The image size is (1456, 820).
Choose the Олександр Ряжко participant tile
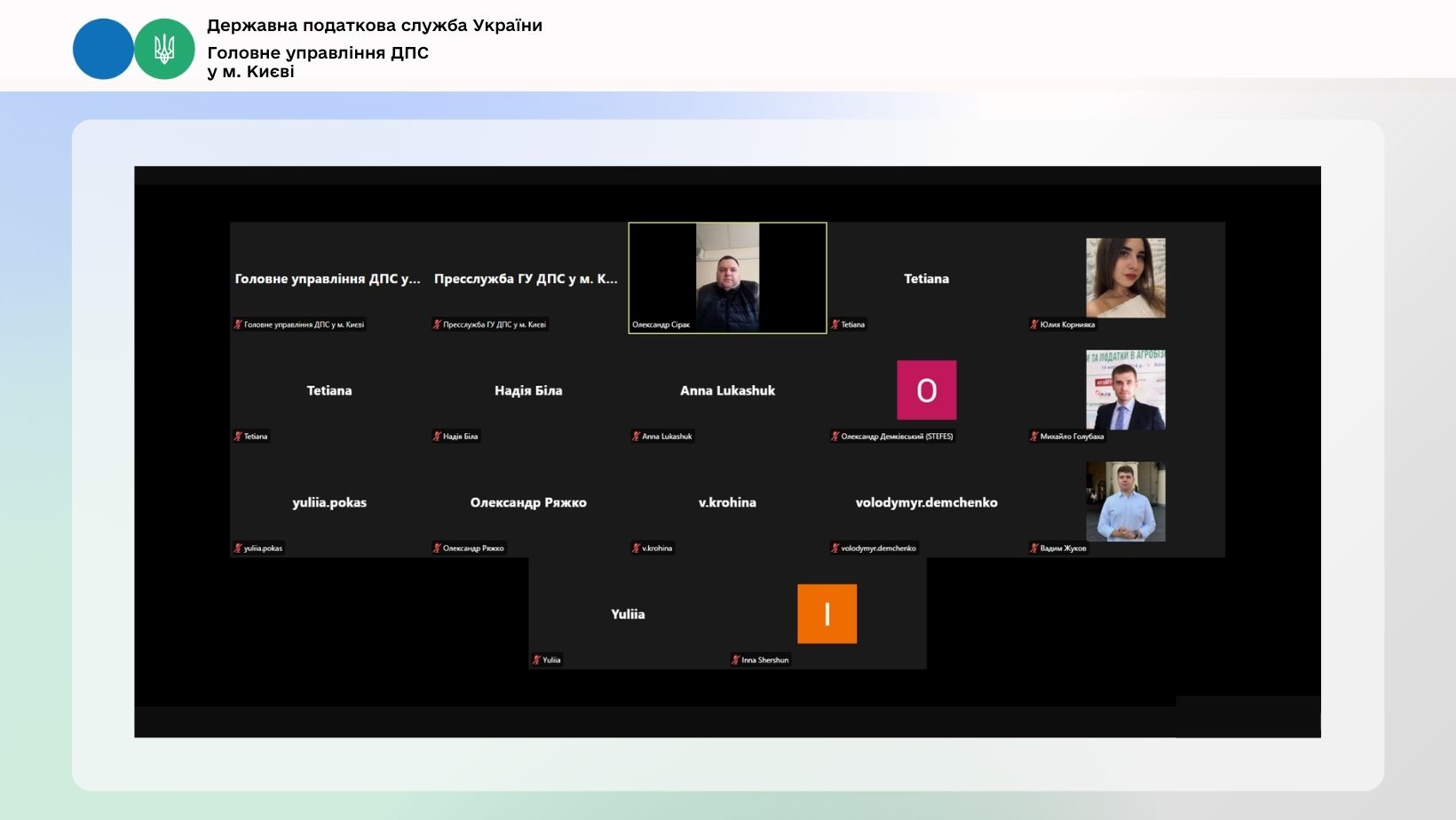click(528, 502)
